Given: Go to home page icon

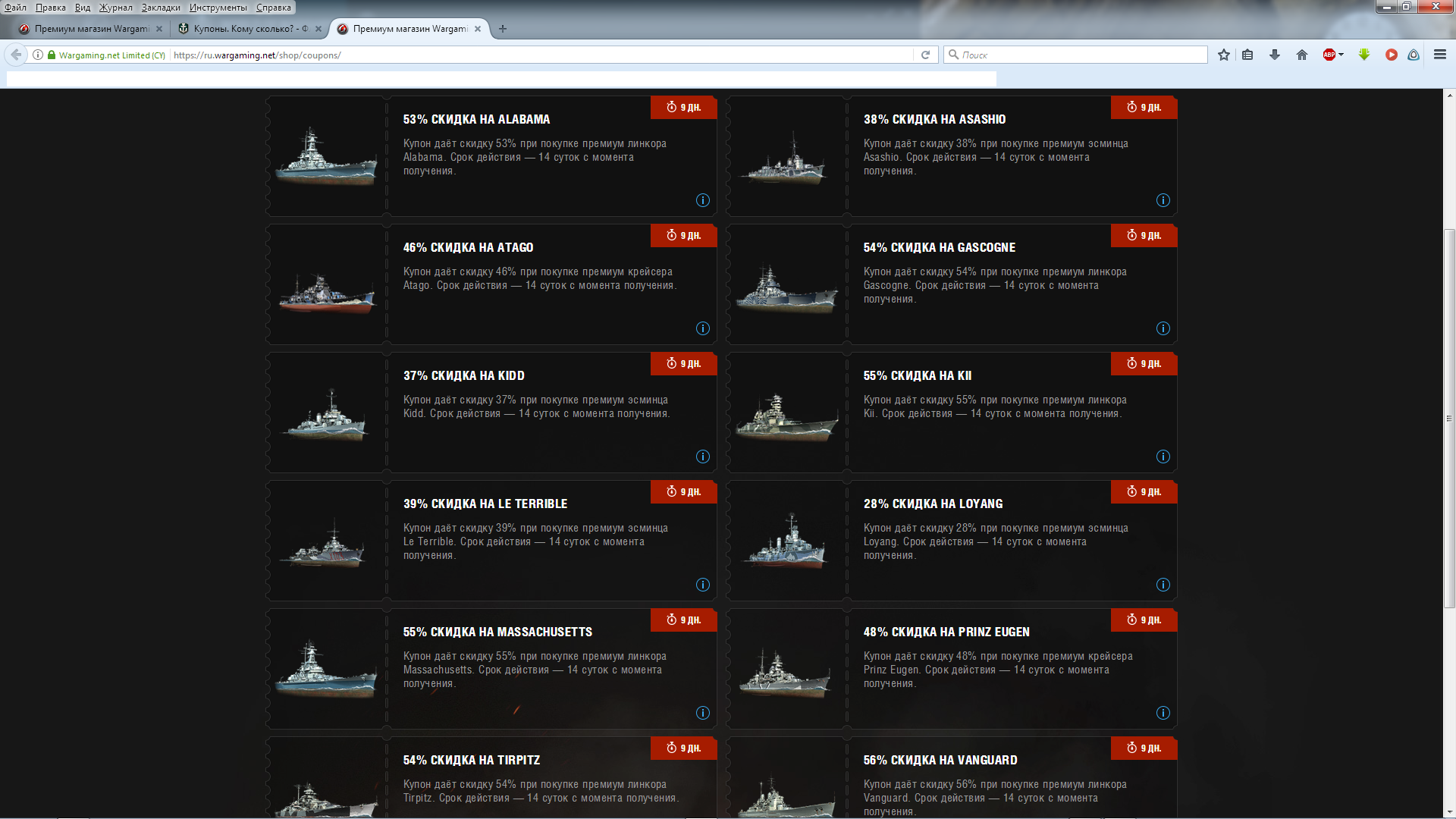Looking at the screenshot, I should (x=1302, y=55).
